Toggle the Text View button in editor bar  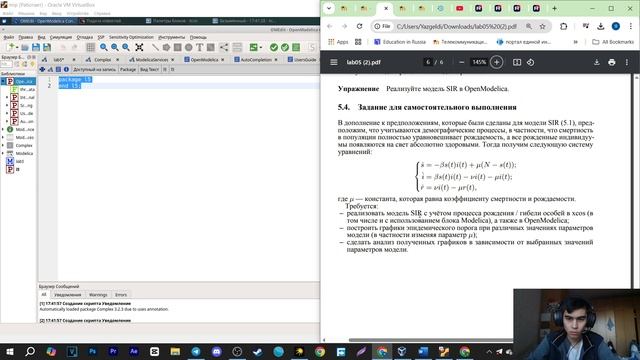(58, 69)
